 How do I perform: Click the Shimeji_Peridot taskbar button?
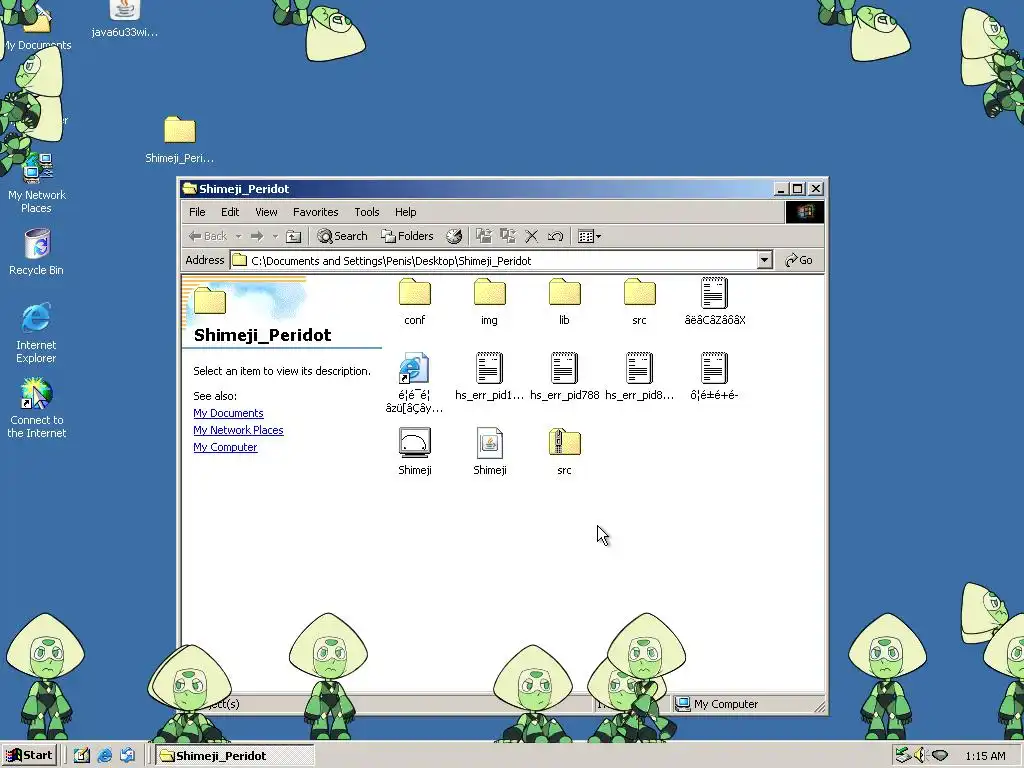pyautogui.click(x=234, y=756)
